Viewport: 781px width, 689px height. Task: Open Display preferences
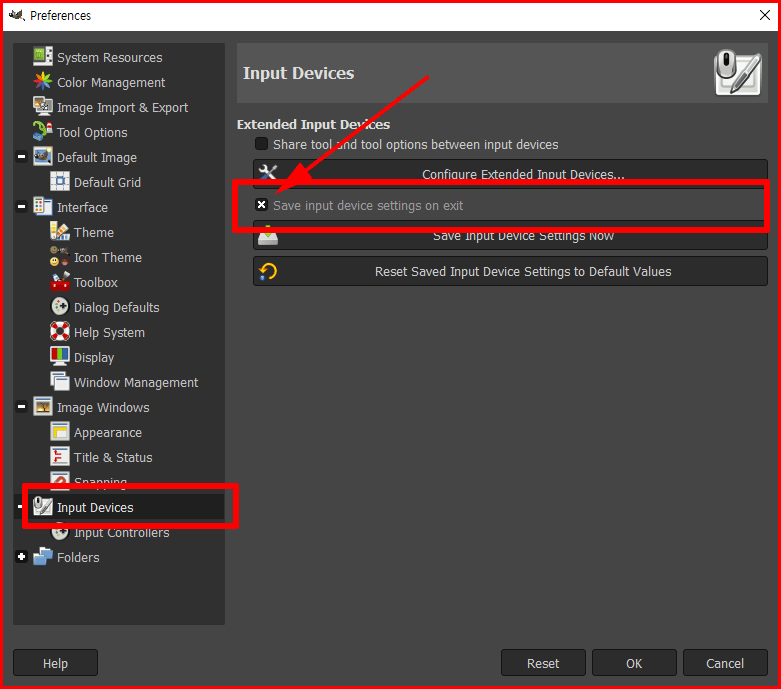[x=94, y=357]
